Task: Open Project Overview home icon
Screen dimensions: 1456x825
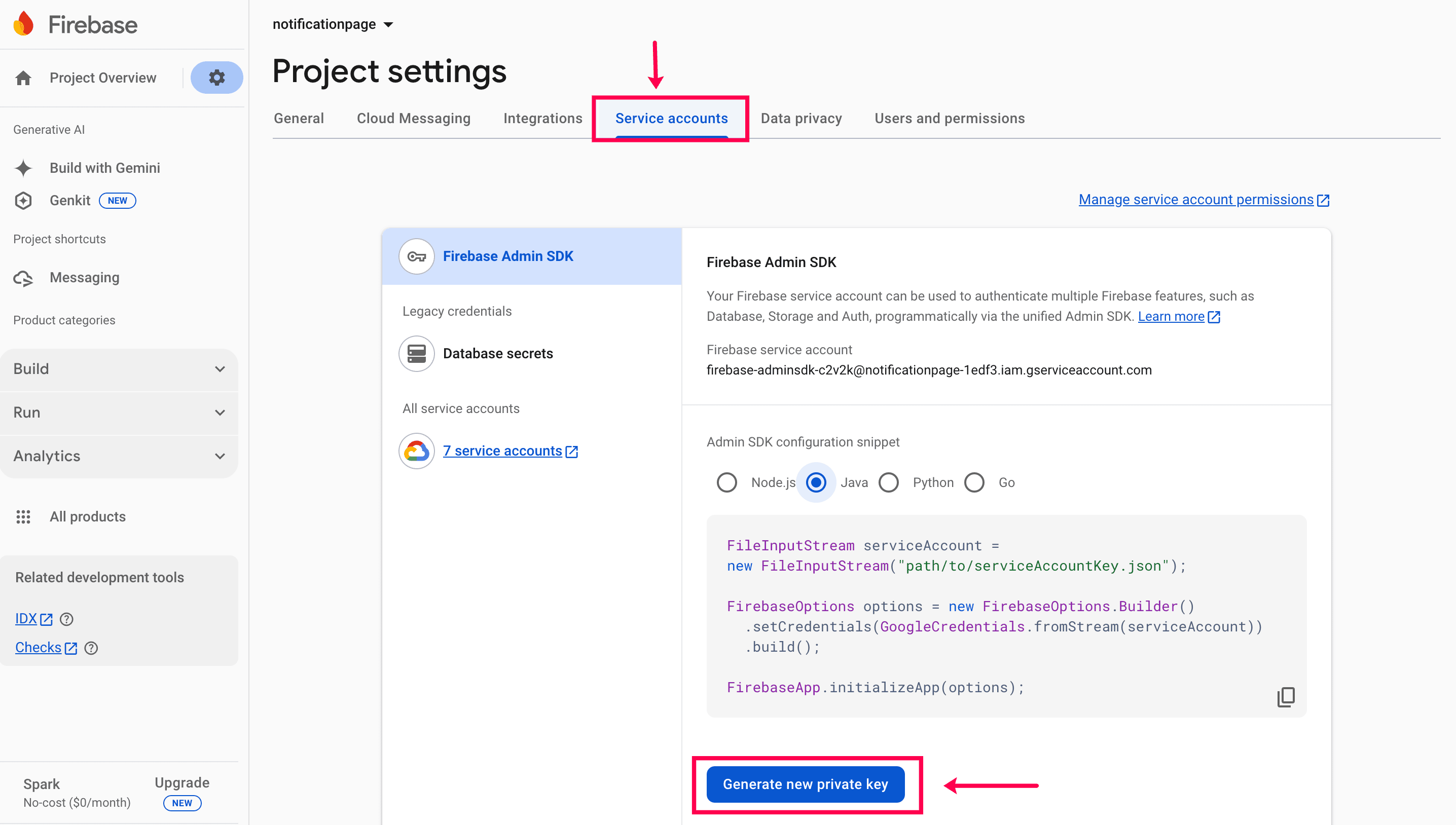Action: pos(23,78)
